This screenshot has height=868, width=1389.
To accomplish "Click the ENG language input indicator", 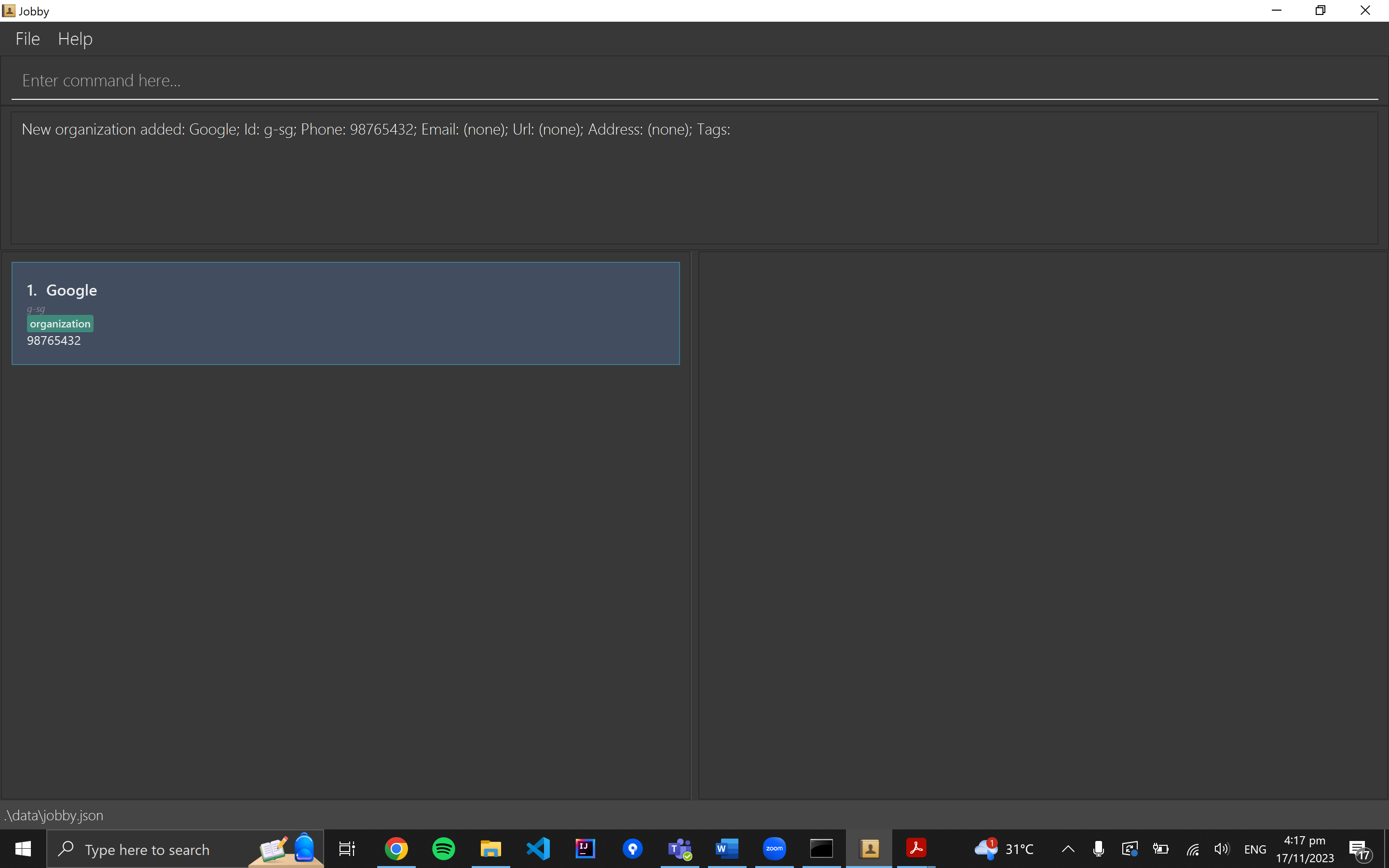I will 1255,849.
